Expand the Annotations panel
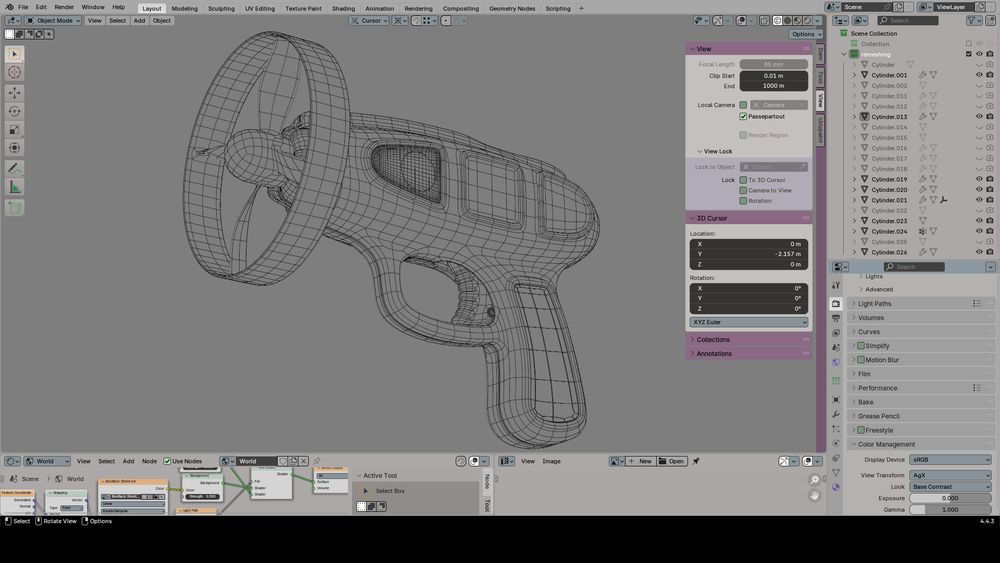The image size is (1000, 563). [x=749, y=353]
